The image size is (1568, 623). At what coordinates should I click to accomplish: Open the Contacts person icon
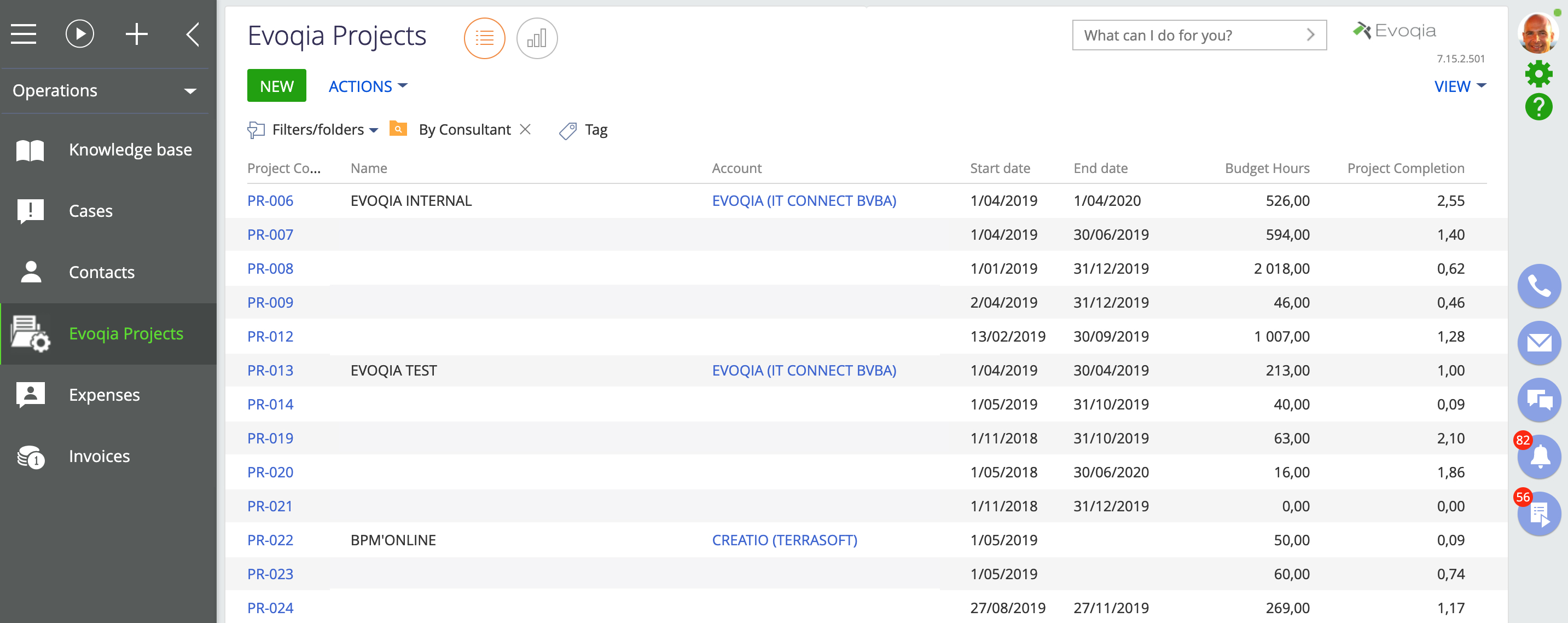31,272
